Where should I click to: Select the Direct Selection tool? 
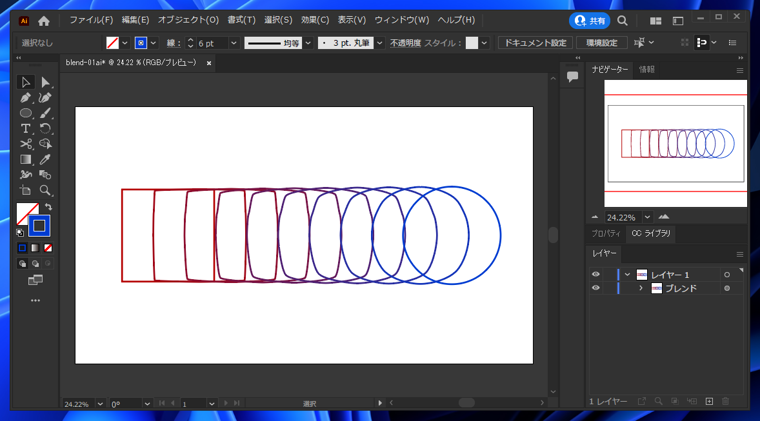[x=45, y=82]
